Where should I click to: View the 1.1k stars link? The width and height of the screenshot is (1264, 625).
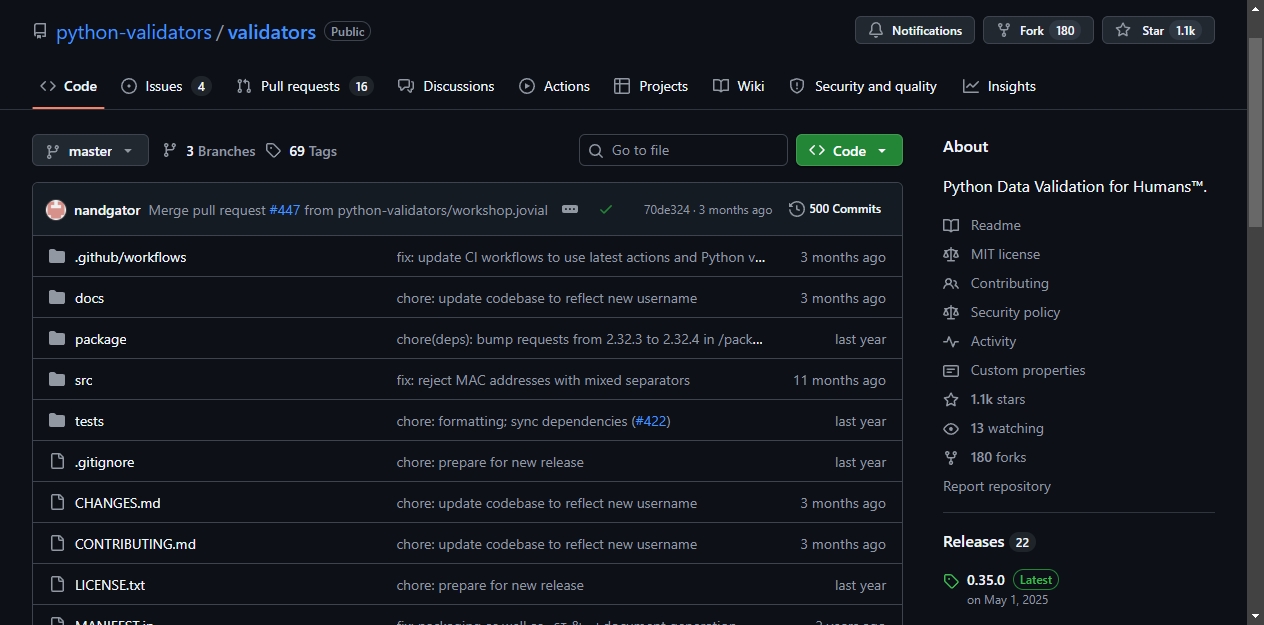point(984,399)
